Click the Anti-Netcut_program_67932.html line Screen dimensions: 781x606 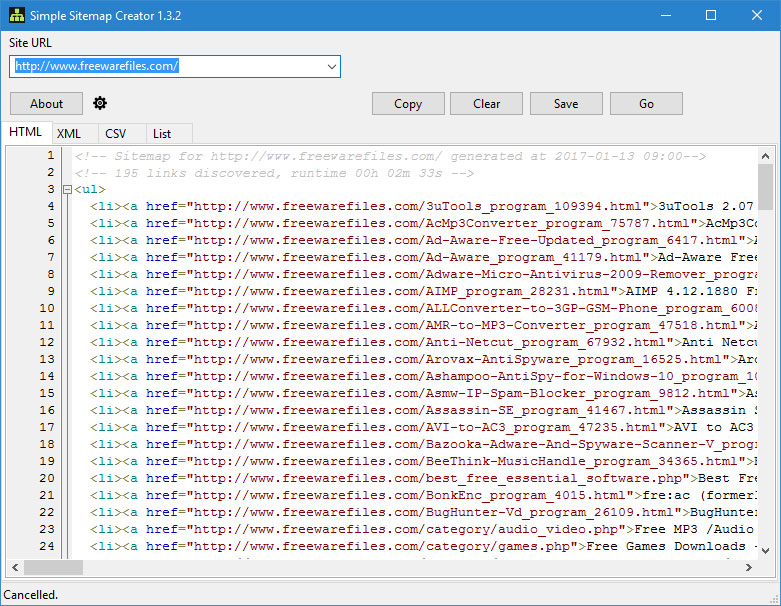423,342
